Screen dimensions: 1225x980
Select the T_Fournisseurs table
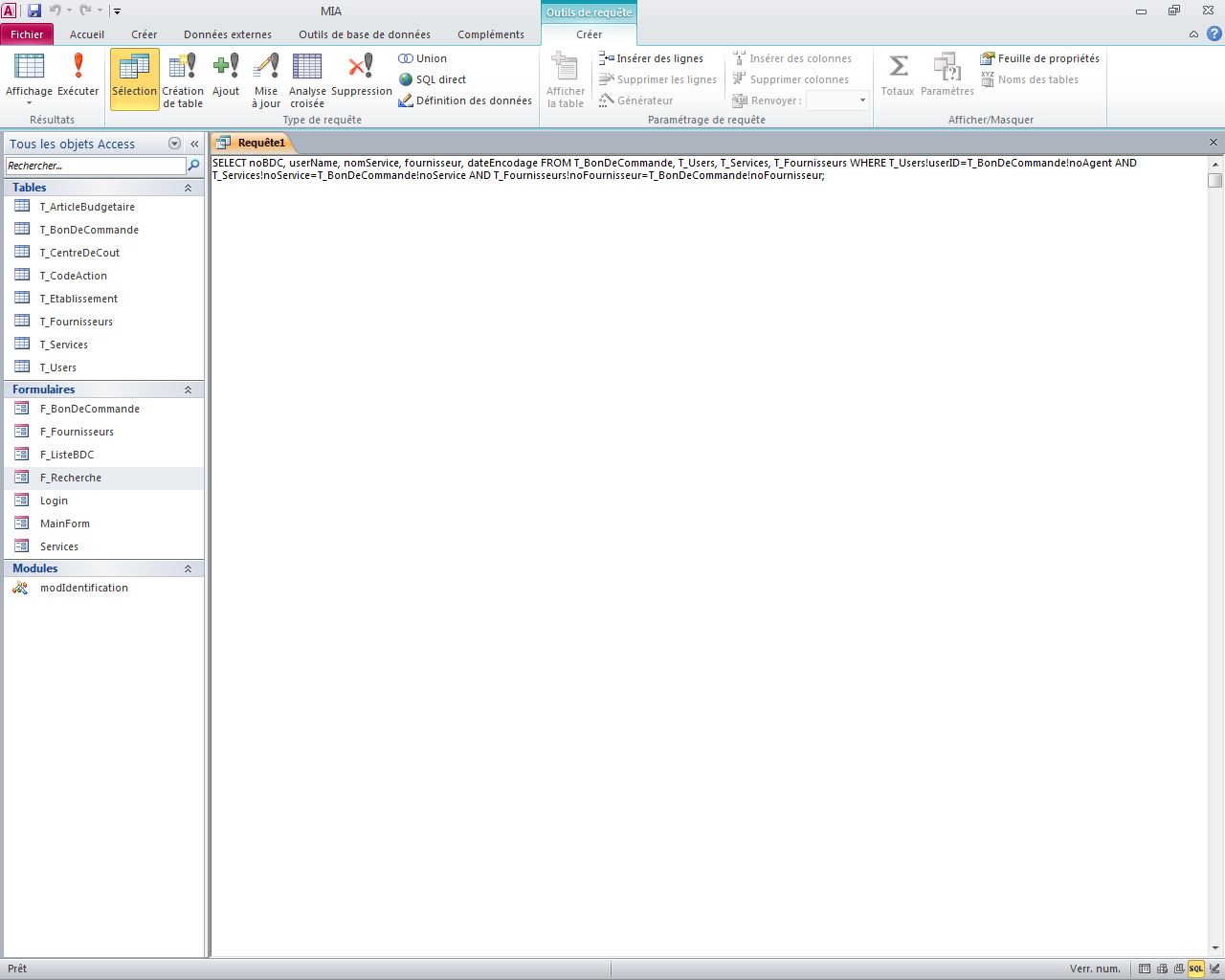tap(103, 322)
